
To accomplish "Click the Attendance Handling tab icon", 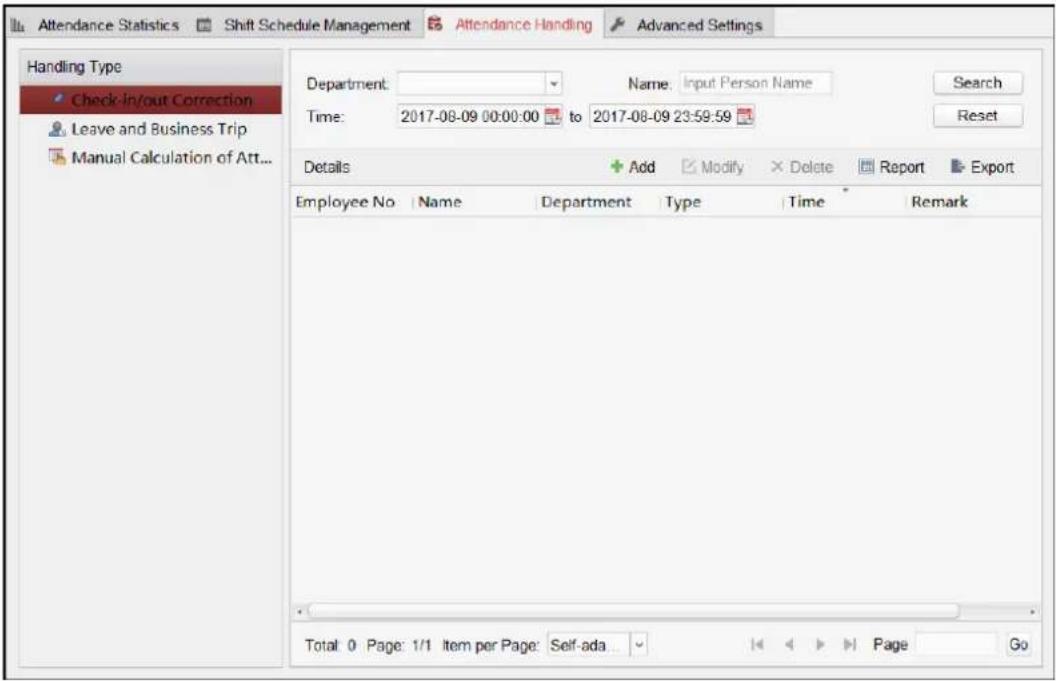I will [x=435, y=24].
